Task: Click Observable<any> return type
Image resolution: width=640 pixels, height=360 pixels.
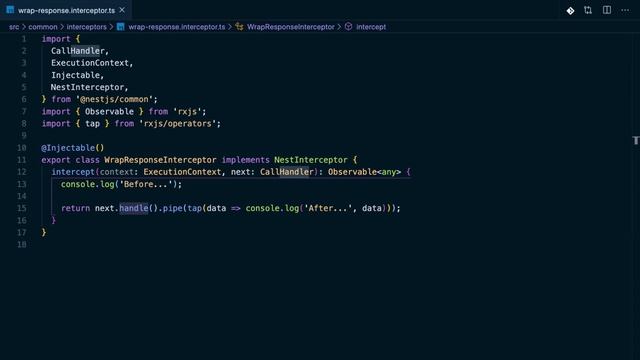Action: point(364,172)
